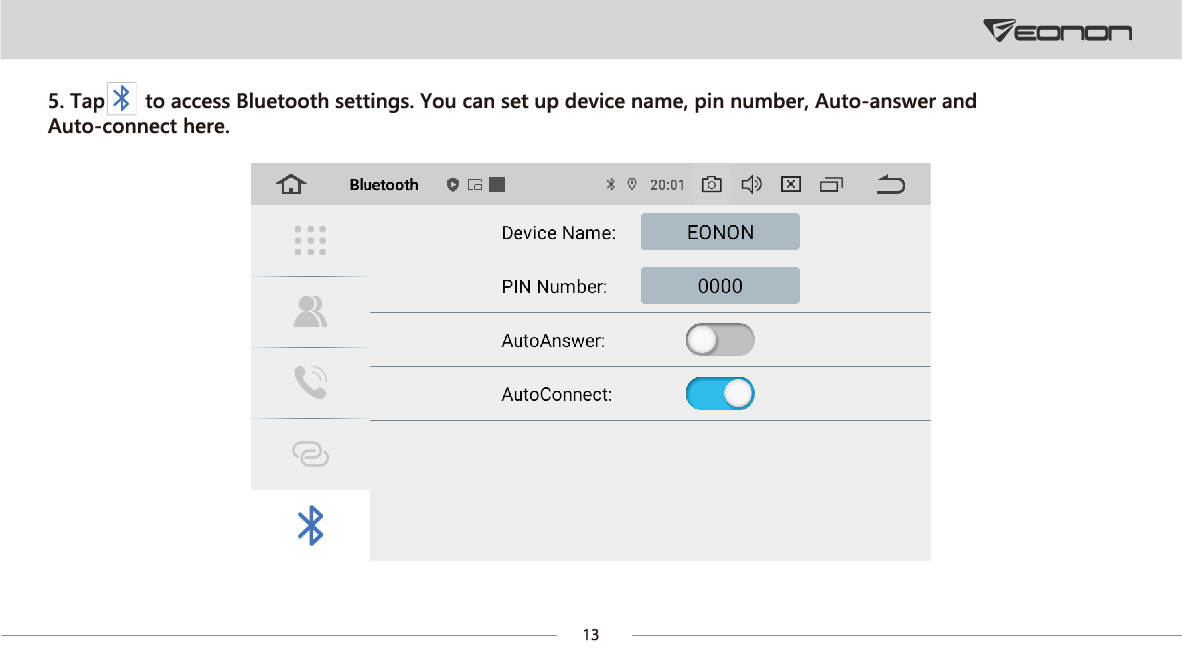Screen dimensions: 1182x650
Task: Go back using the return arrow icon
Action: (x=890, y=184)
